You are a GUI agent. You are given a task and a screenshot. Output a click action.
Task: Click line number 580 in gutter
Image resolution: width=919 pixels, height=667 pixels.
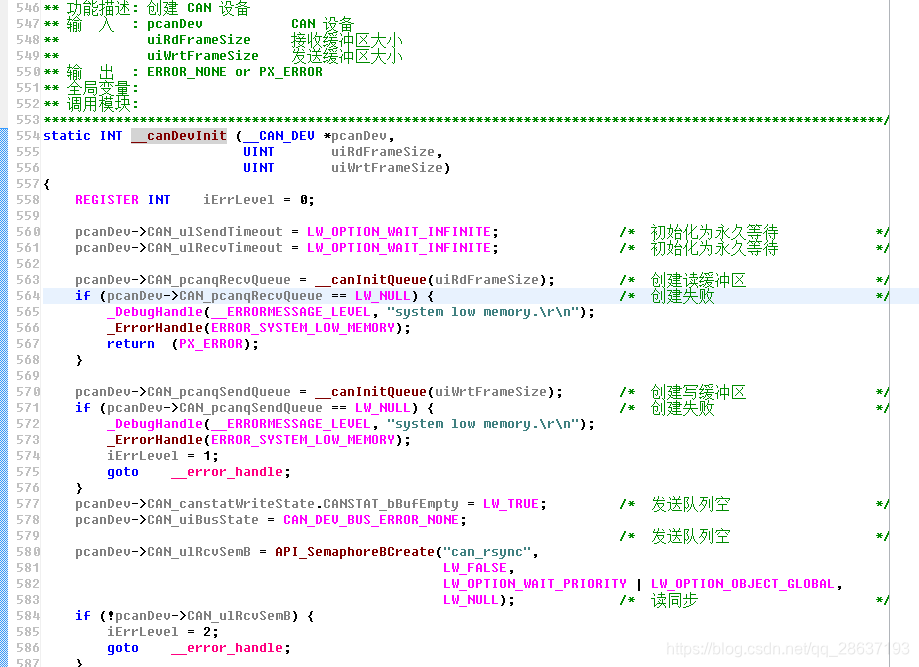coord(28,552)
